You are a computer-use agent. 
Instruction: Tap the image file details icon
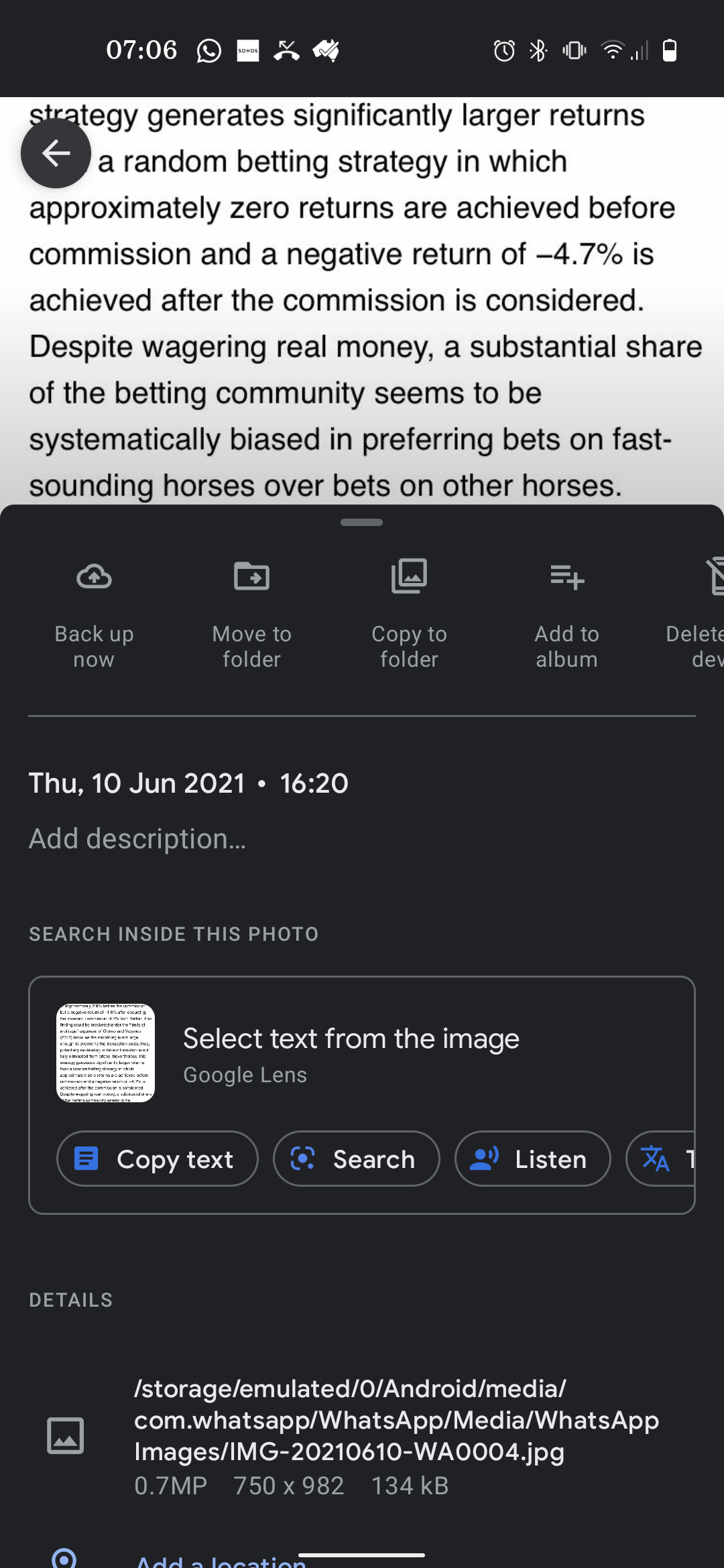click(65, 1435)
